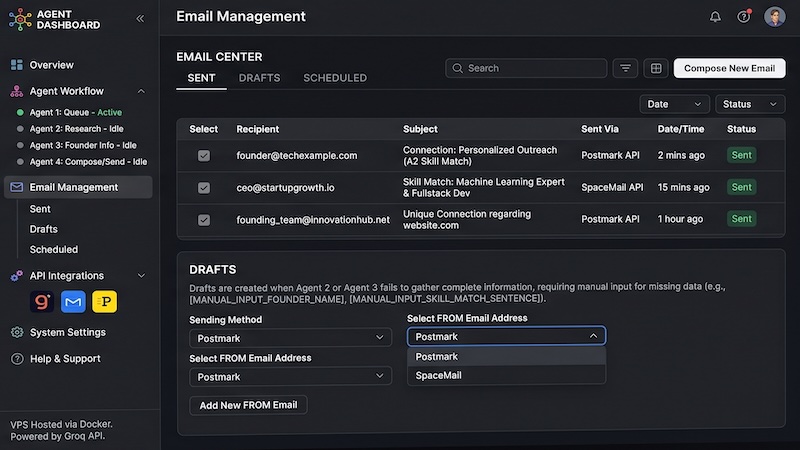Viewport: 800px width, 450px height.
Task: Open the yellow P Postmark integration icon
Action: point(105,302)
